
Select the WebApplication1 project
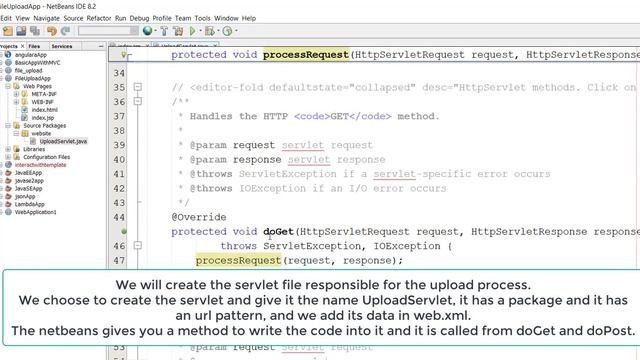tap(36, 212)
